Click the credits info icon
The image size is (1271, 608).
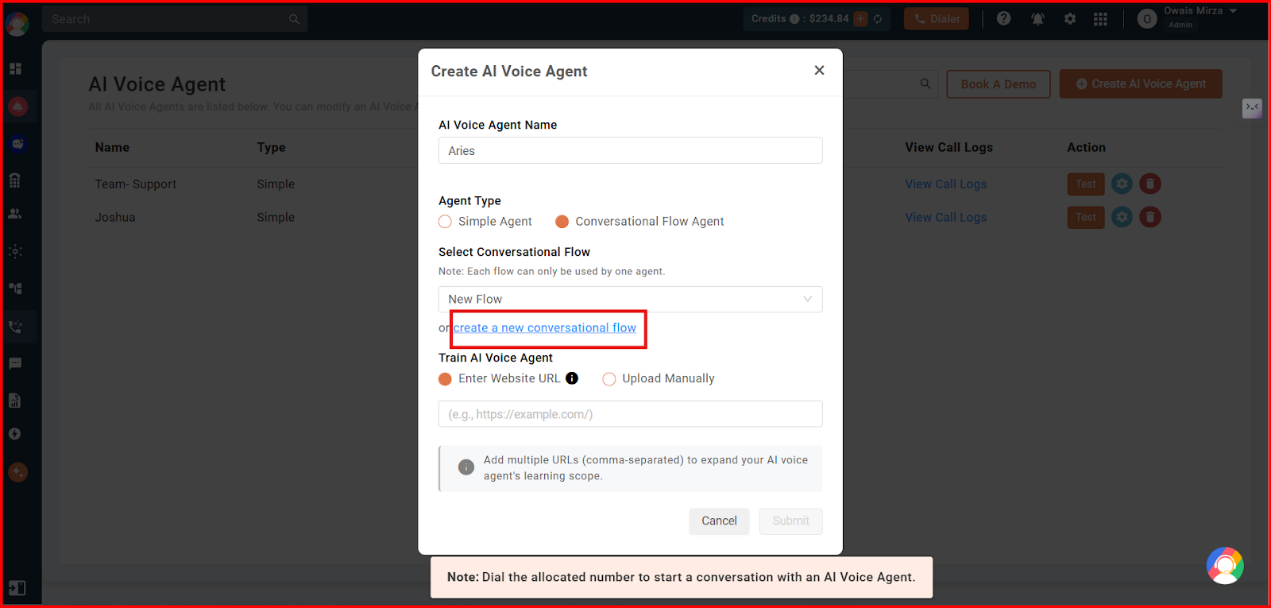[x=794, y=19]
